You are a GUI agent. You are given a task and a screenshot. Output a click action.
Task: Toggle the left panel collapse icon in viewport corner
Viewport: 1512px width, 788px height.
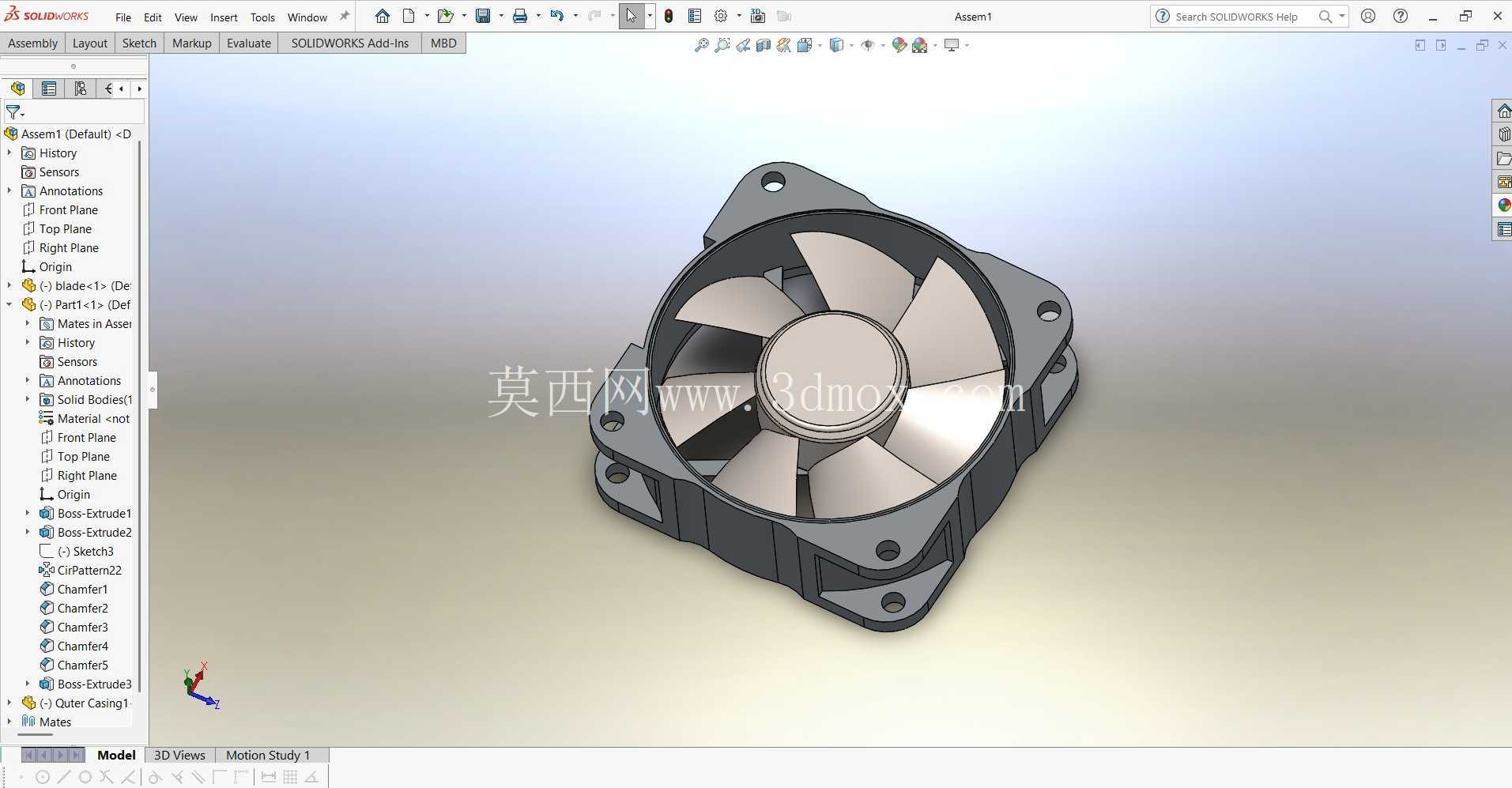tap(1420, 45)
